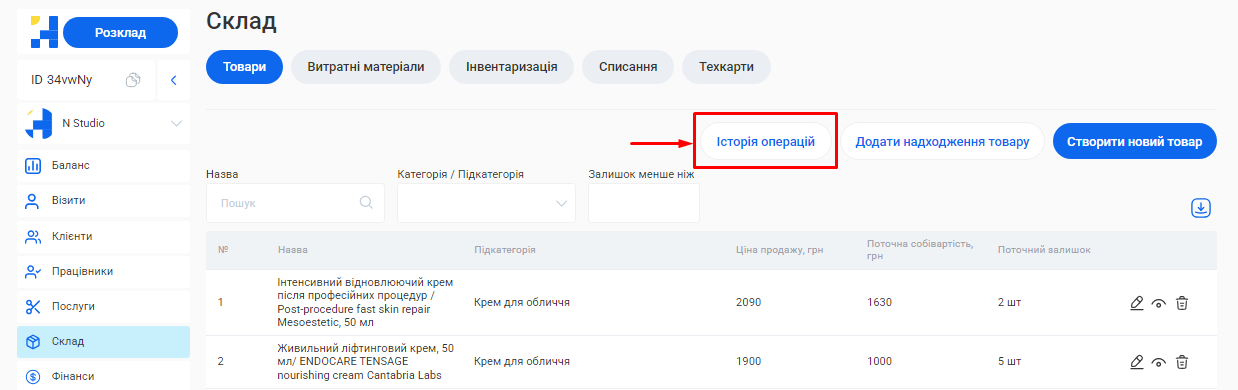The image size is (1238, 390).
Task: Open Баланс in the sidebar
Action: tap(103, 165)
